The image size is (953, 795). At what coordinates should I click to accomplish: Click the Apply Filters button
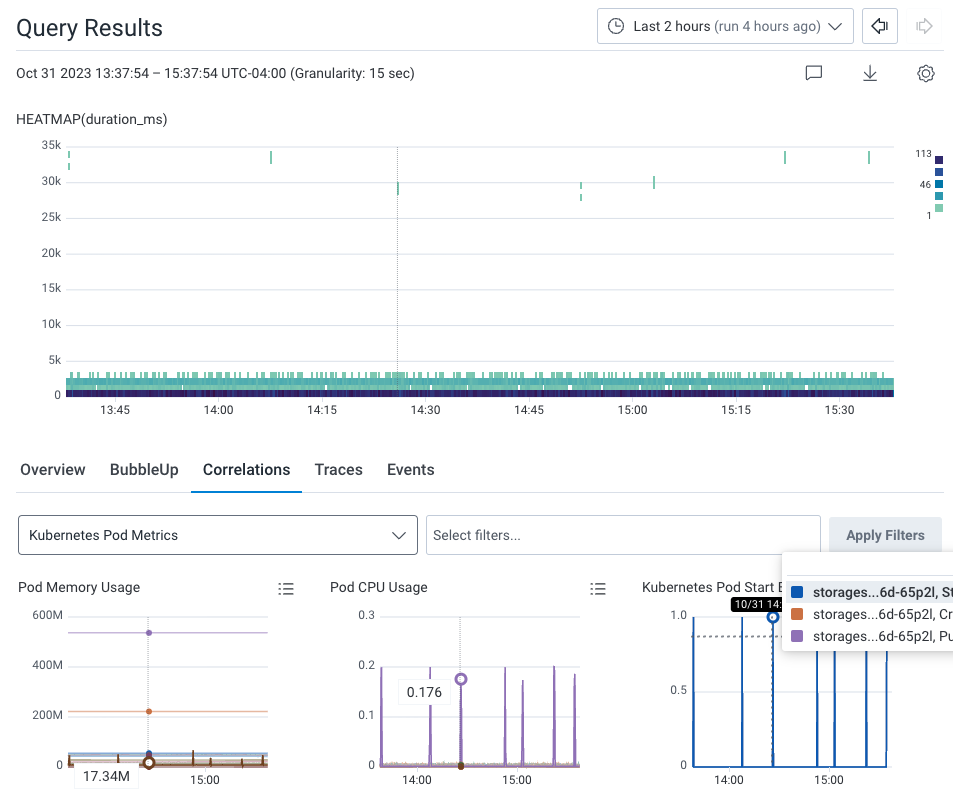coord(885,535)
